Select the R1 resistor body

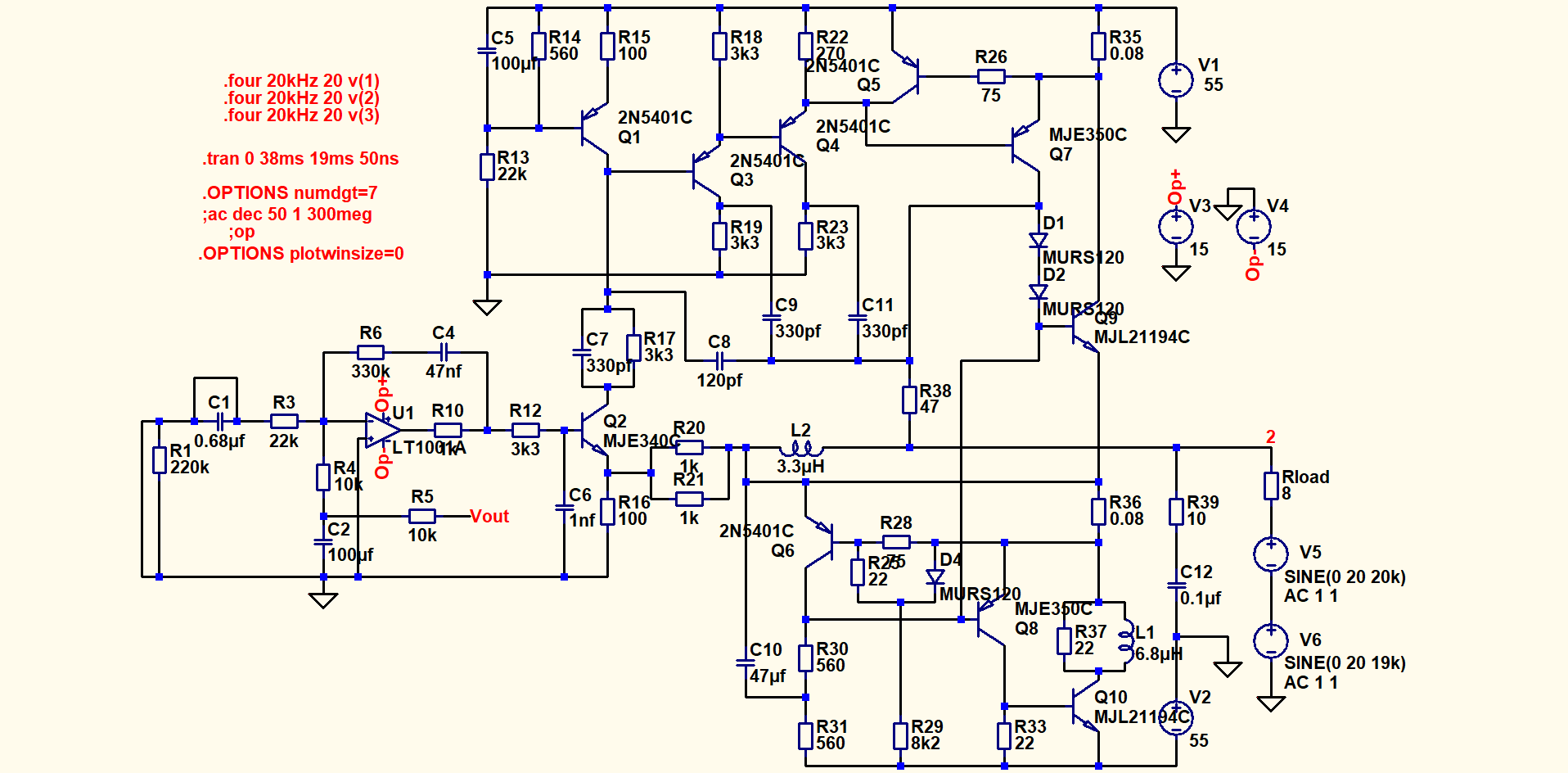tap(160, 459)
